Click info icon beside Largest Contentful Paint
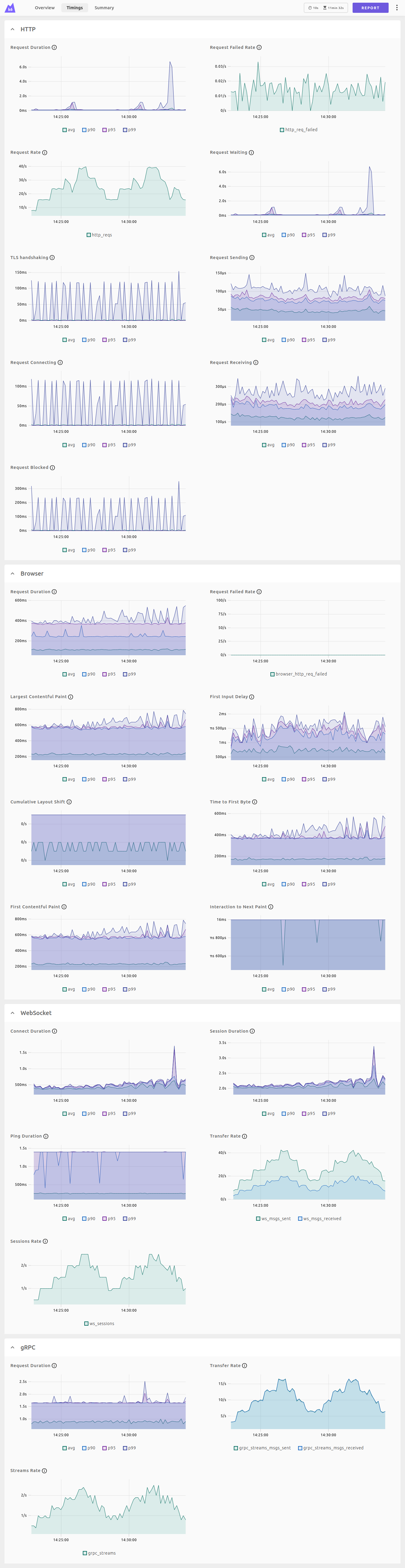Screen dimensions: 405x1568 (71, 697)
